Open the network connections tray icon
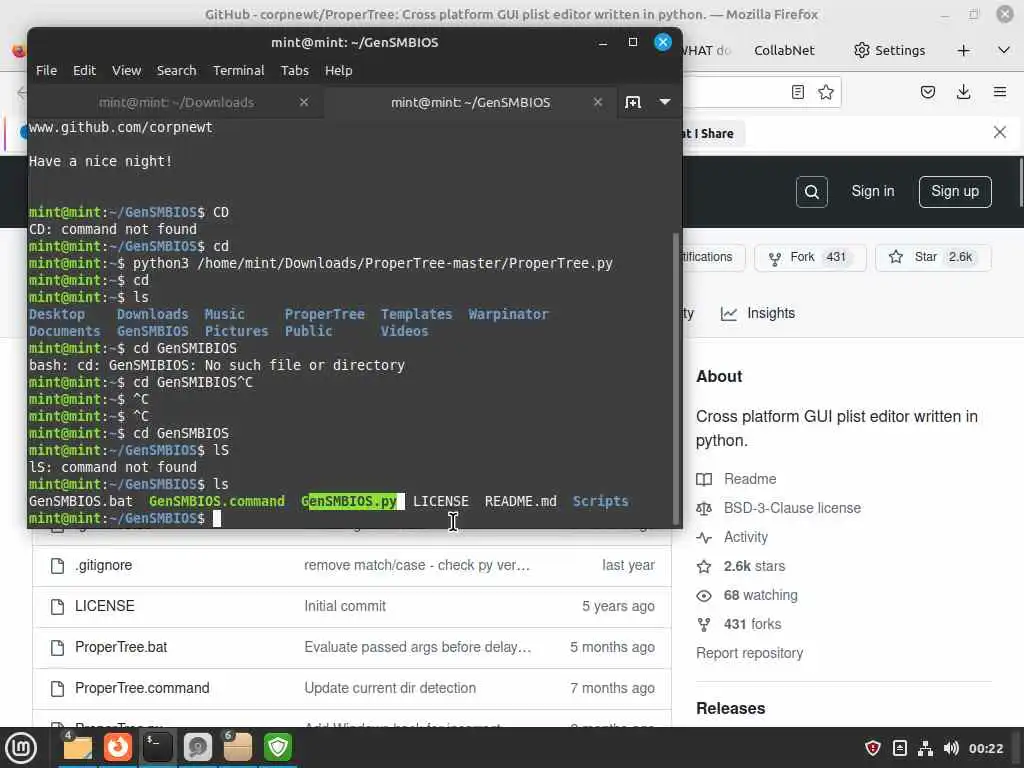 point(925,748)
